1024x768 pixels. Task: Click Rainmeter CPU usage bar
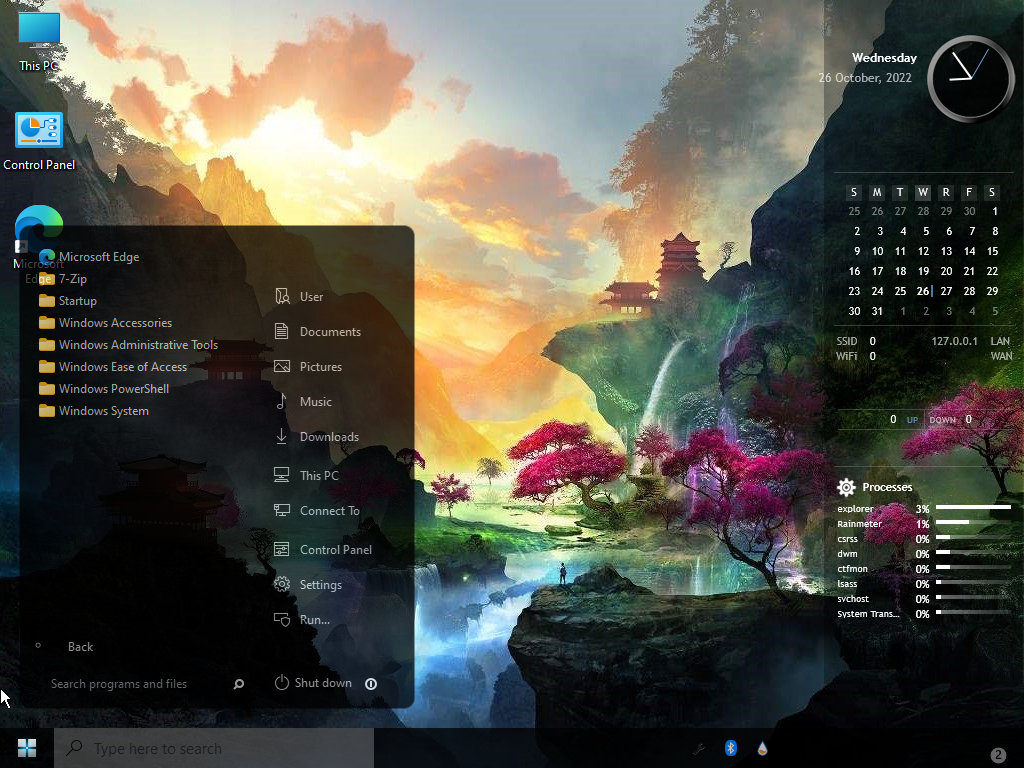(x=973, y=522)
